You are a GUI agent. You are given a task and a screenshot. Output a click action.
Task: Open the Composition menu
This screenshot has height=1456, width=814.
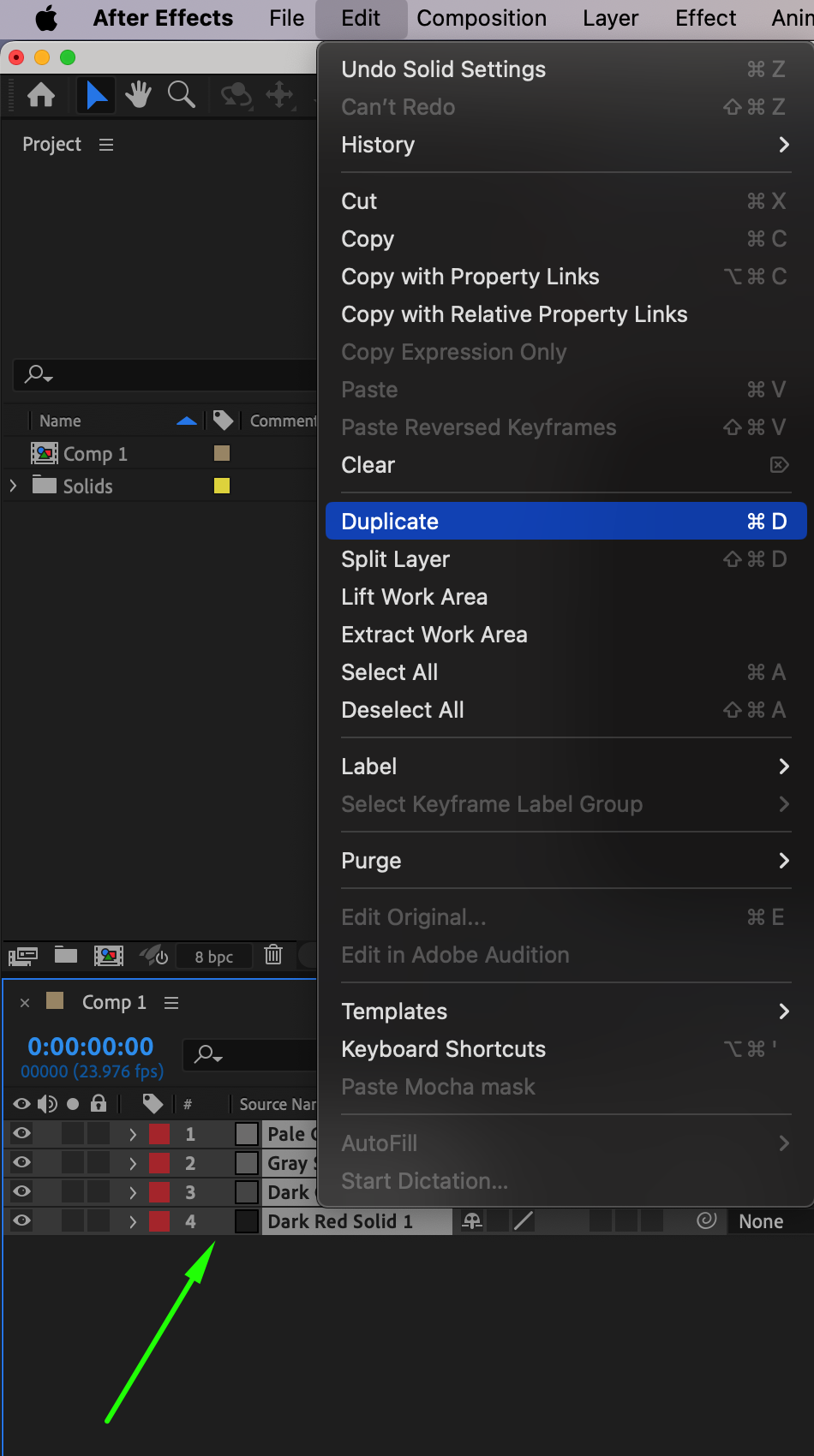pos(482,18)
